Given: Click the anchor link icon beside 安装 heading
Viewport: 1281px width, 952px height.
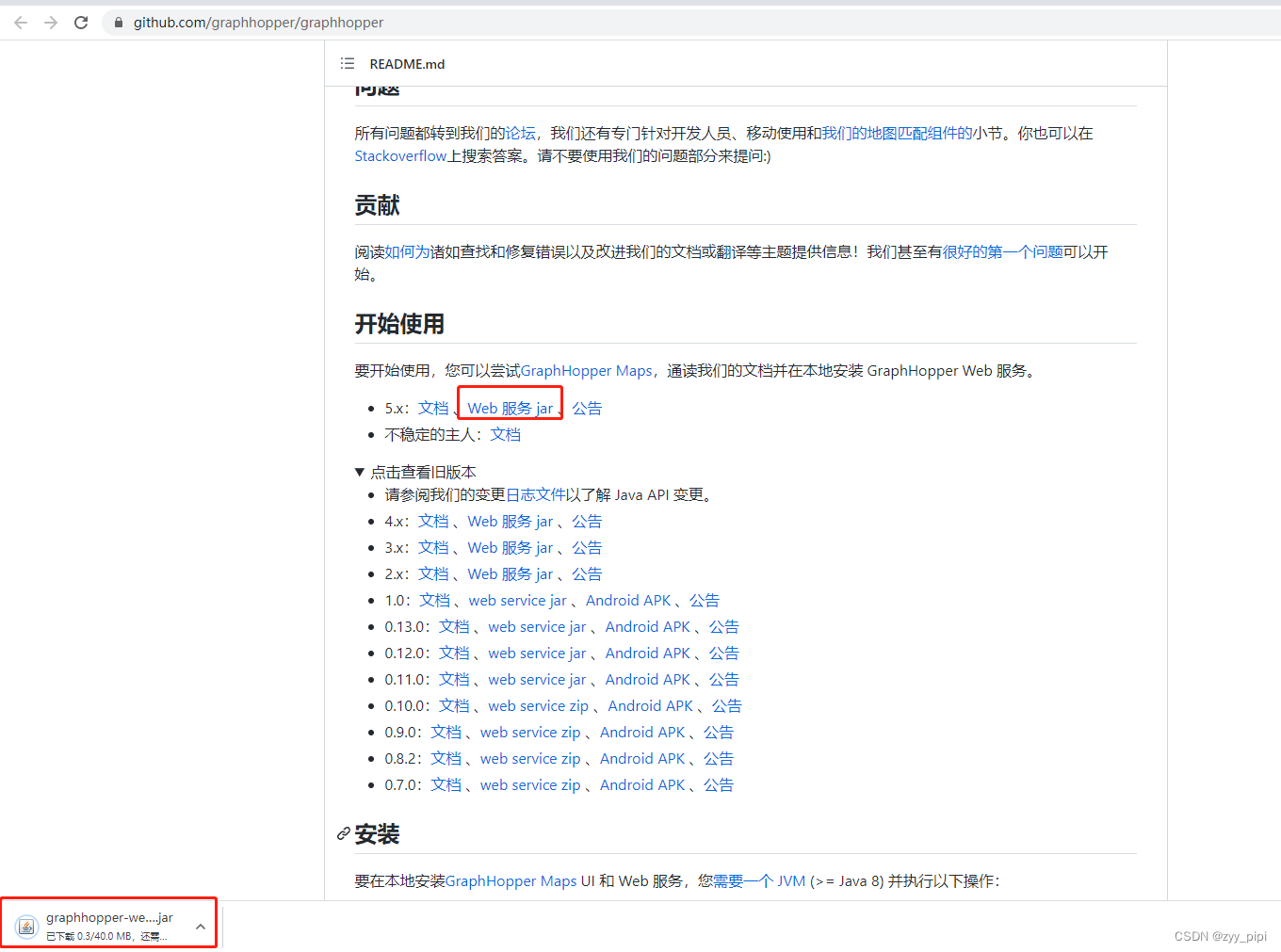Looking at the screenshot, I should 343,833.
